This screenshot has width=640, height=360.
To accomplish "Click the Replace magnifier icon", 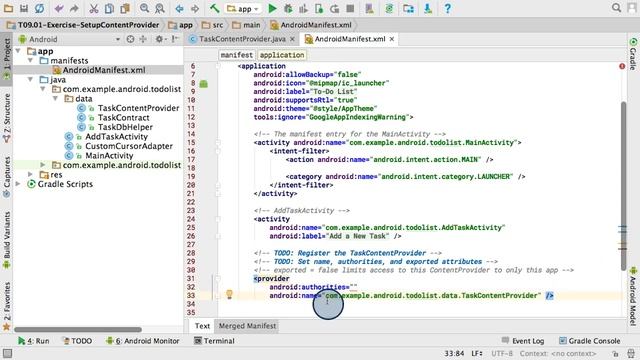I will (160, 8).
